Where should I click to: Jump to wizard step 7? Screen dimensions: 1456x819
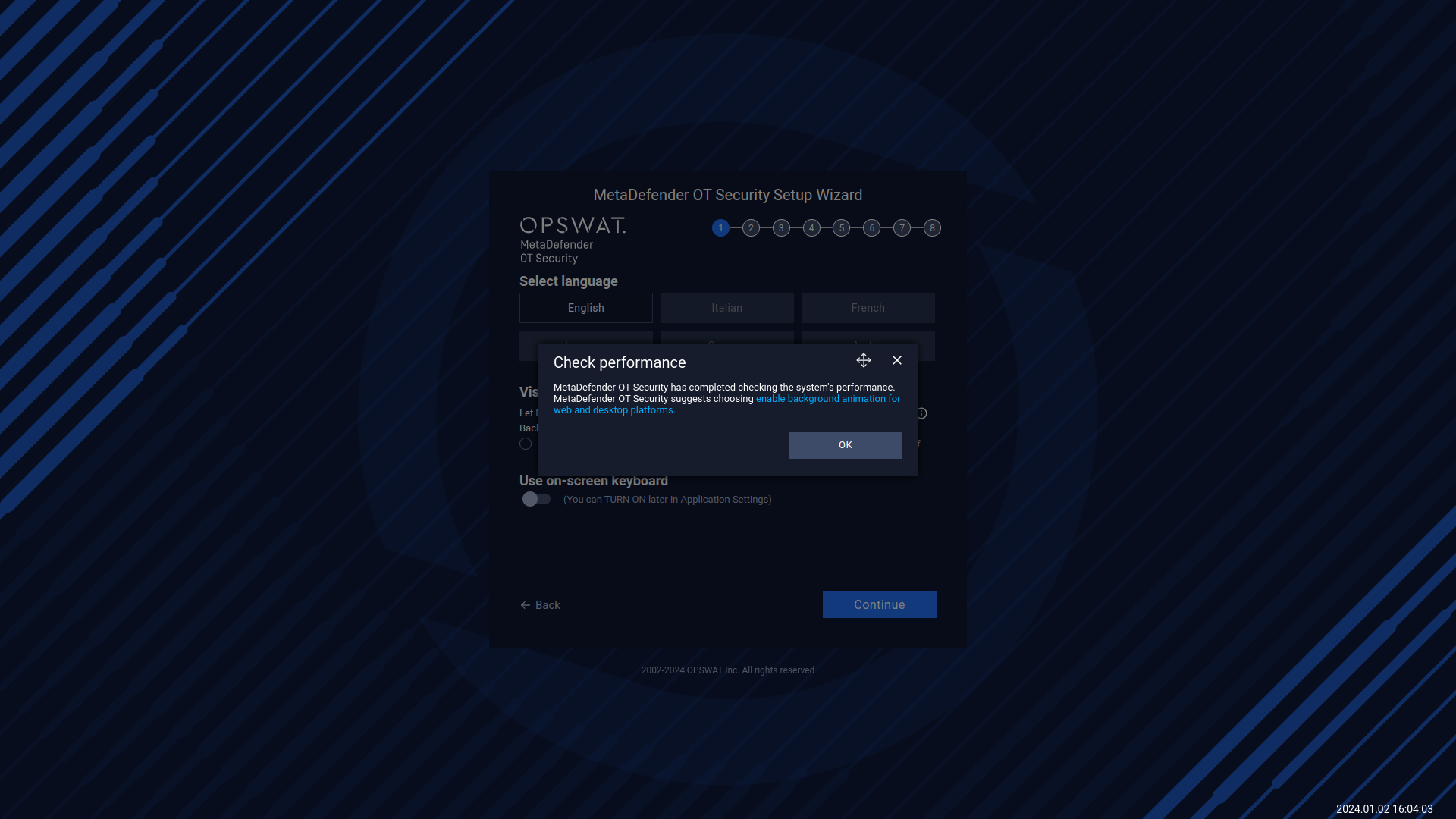pyautogui.click(x=902, y=228)
